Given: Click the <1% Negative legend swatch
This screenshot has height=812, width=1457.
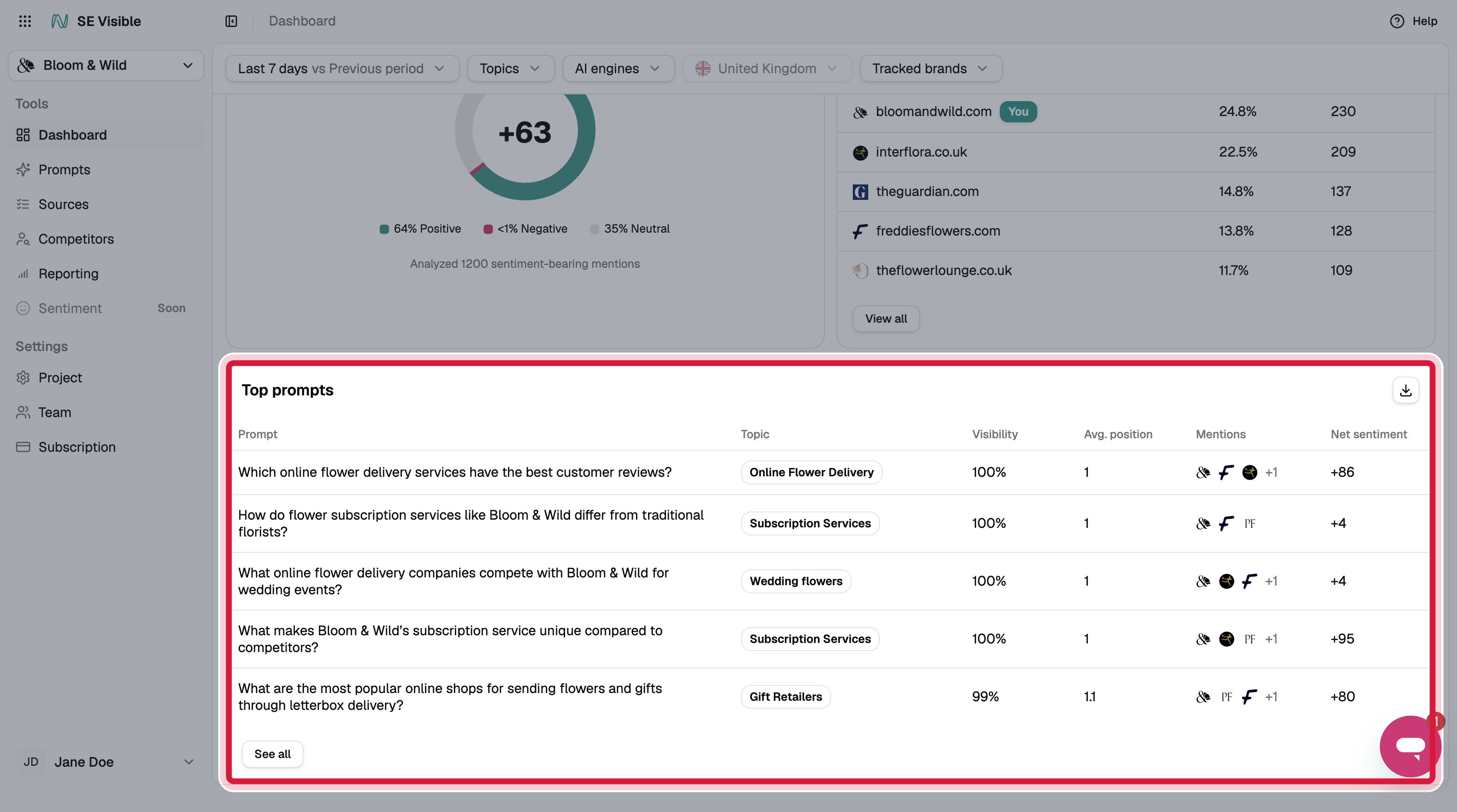Looking at the screenshot, I should (x=488, y=229).
